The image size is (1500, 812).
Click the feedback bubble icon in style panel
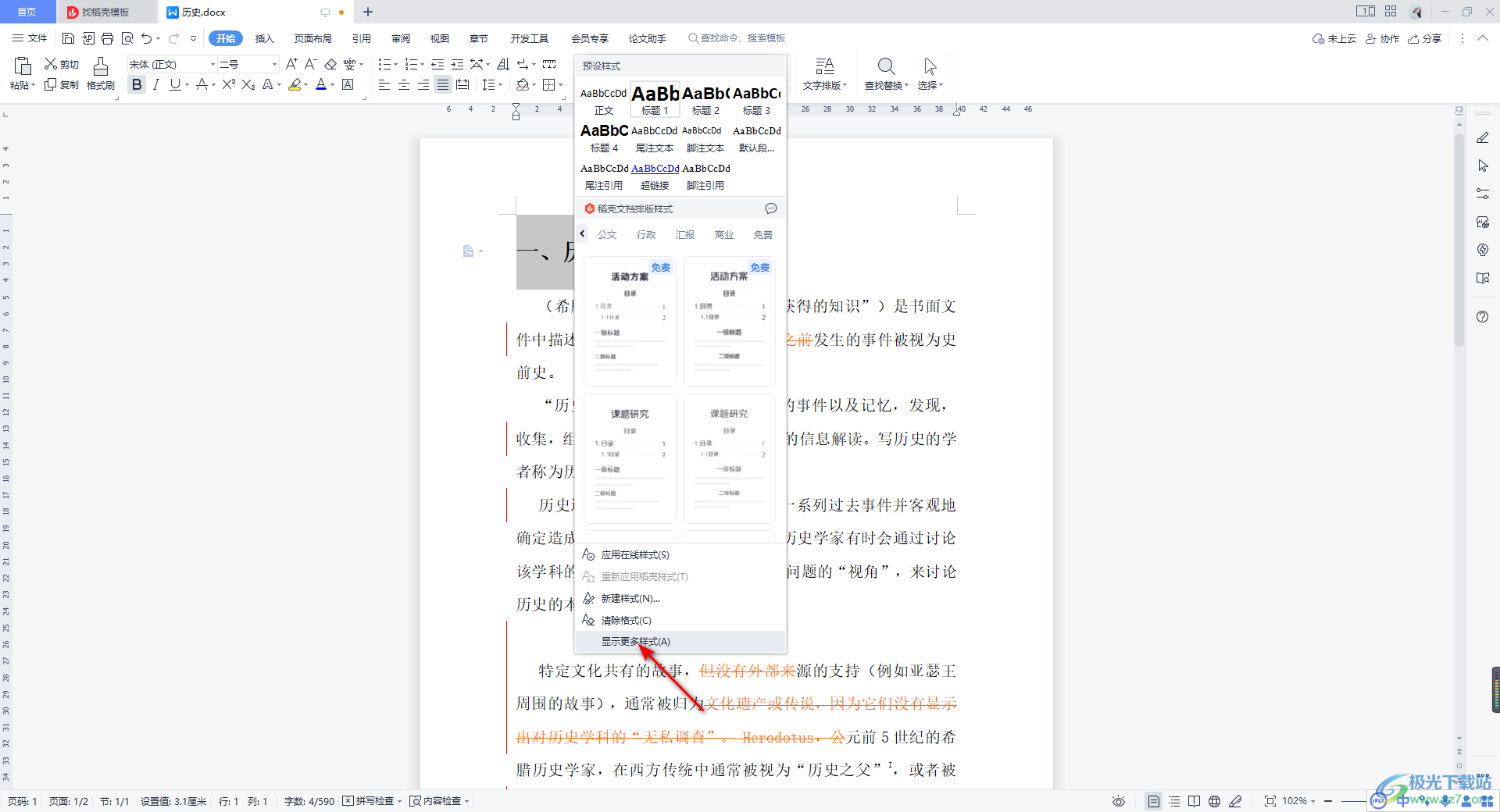tap(770, 208)
